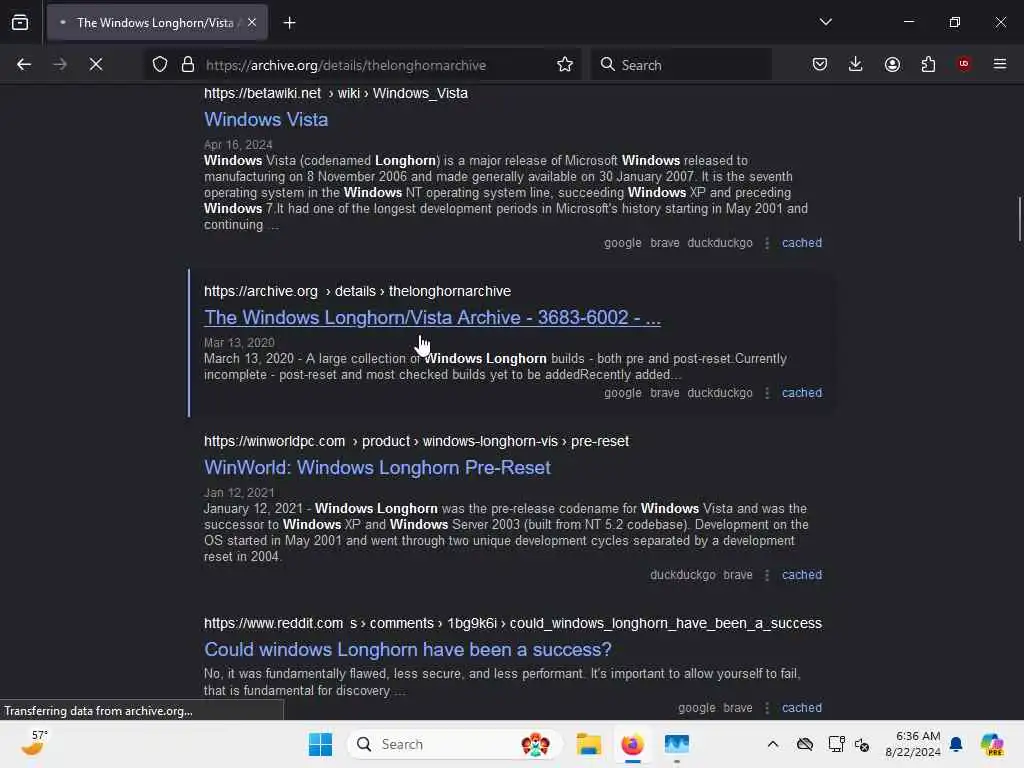Click brave link under reddit result

(x=738, y=708)
